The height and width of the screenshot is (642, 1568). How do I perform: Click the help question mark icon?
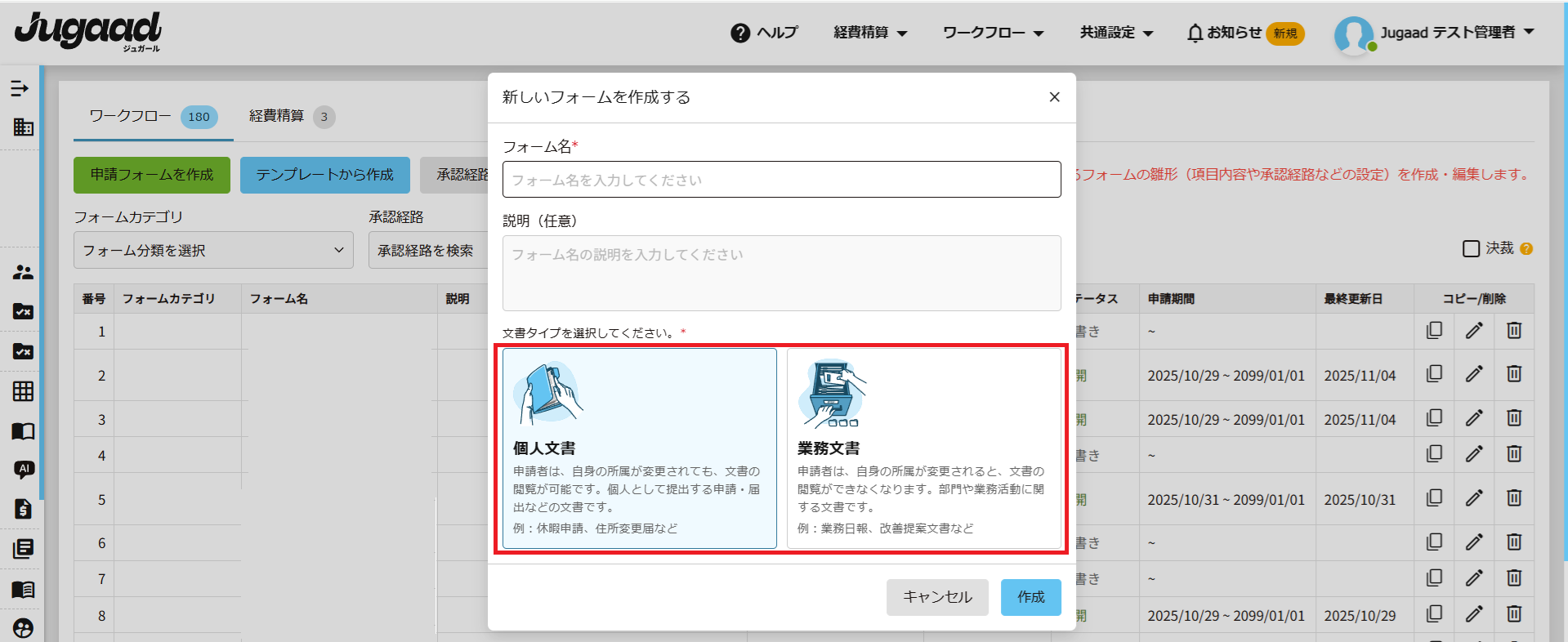tap(740, 33)
